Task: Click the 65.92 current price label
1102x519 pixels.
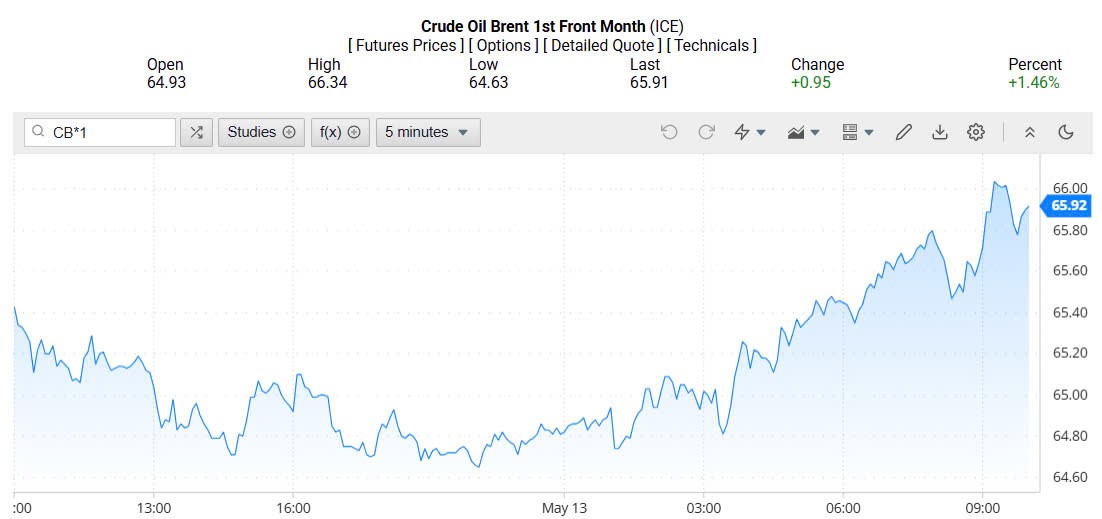Action: 1069,207
